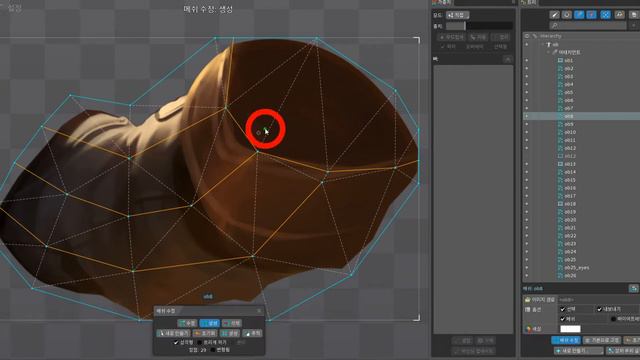The image size is (640, 360).
Task: Click mesh icon next to ob26
Action: point(560,276)
